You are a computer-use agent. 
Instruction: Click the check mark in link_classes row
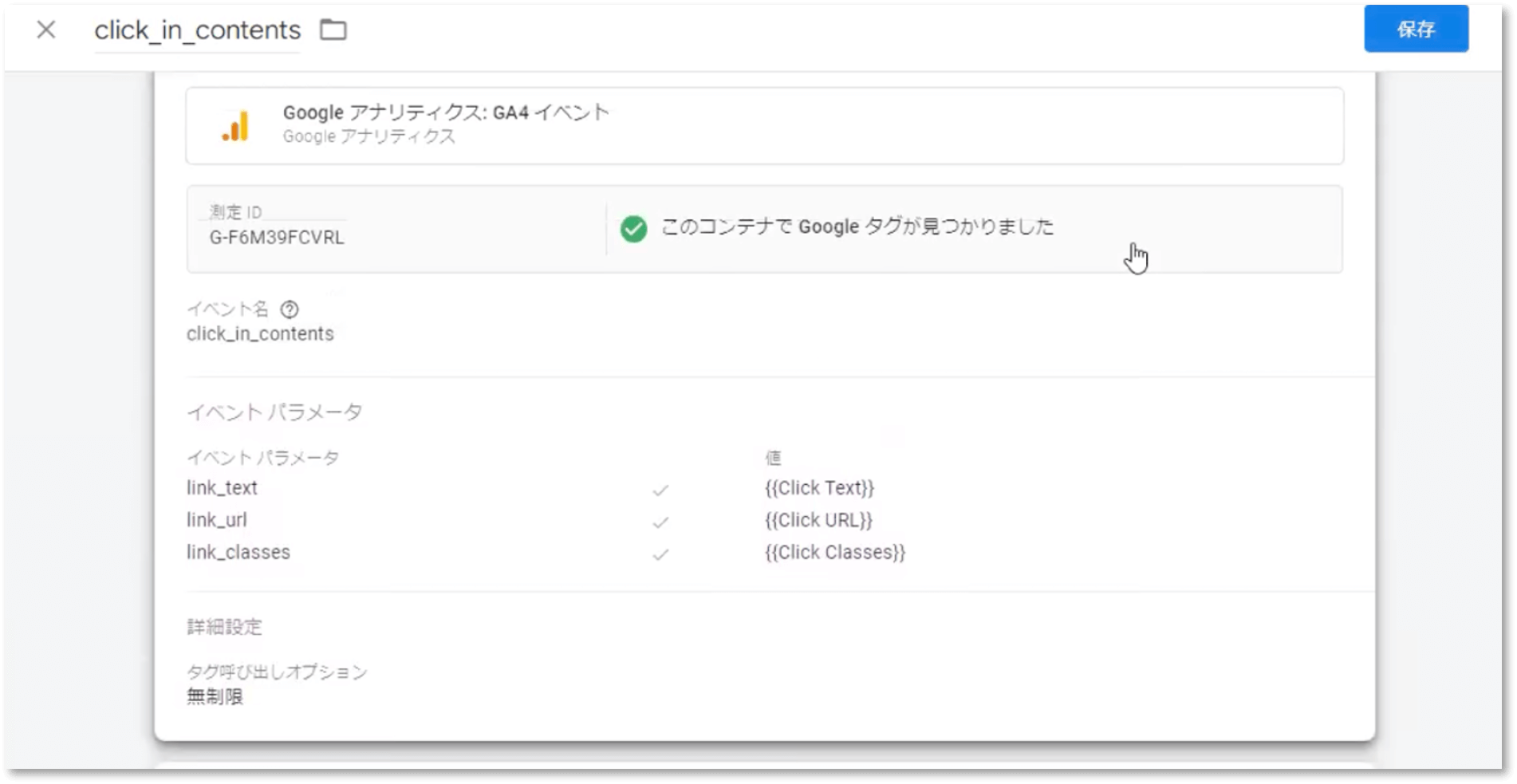[660, 554]
